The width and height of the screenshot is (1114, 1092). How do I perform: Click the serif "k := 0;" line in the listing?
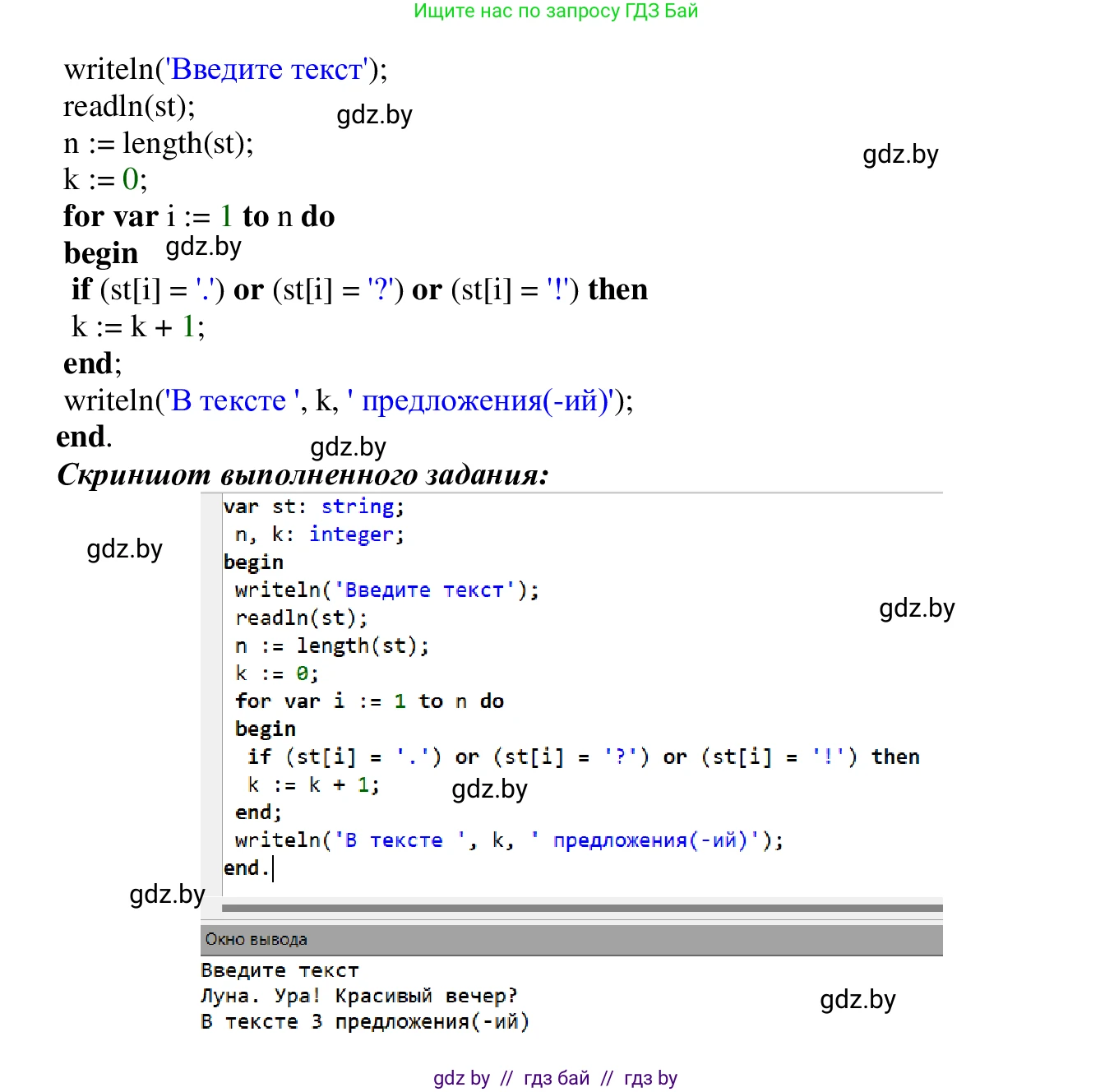pos(105,179)
